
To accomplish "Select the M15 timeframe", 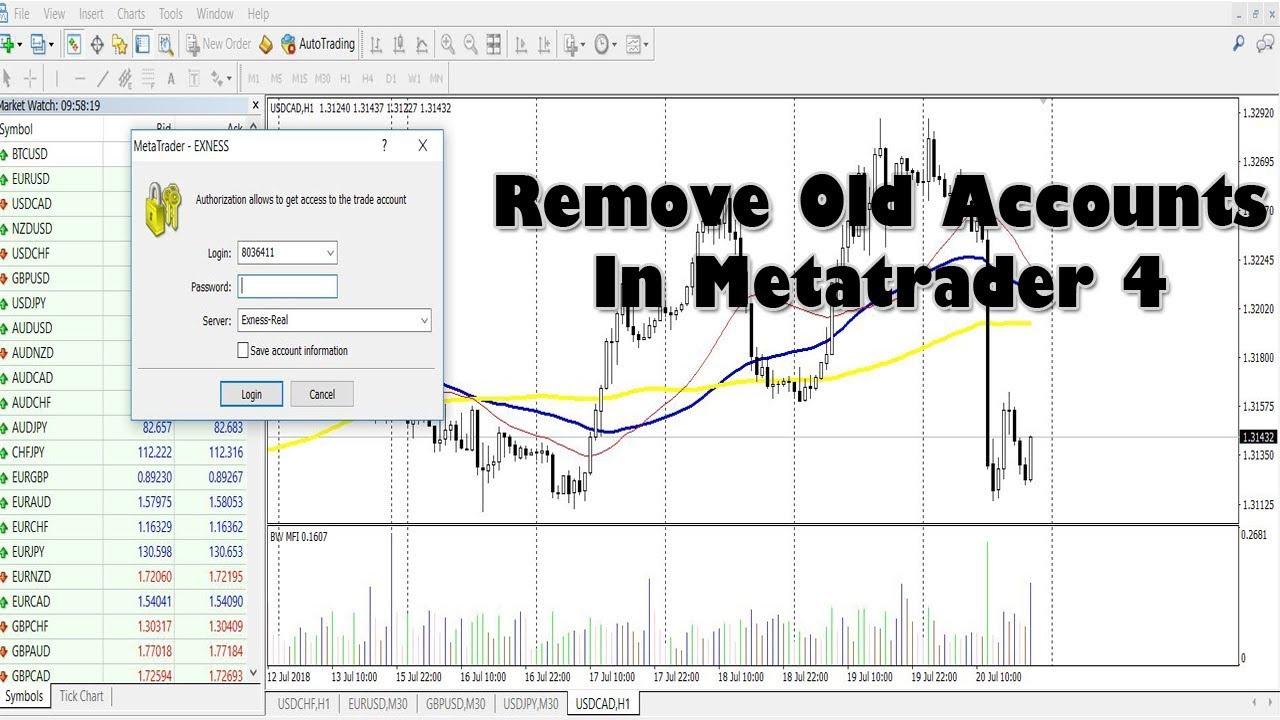I will click(299, 78).
